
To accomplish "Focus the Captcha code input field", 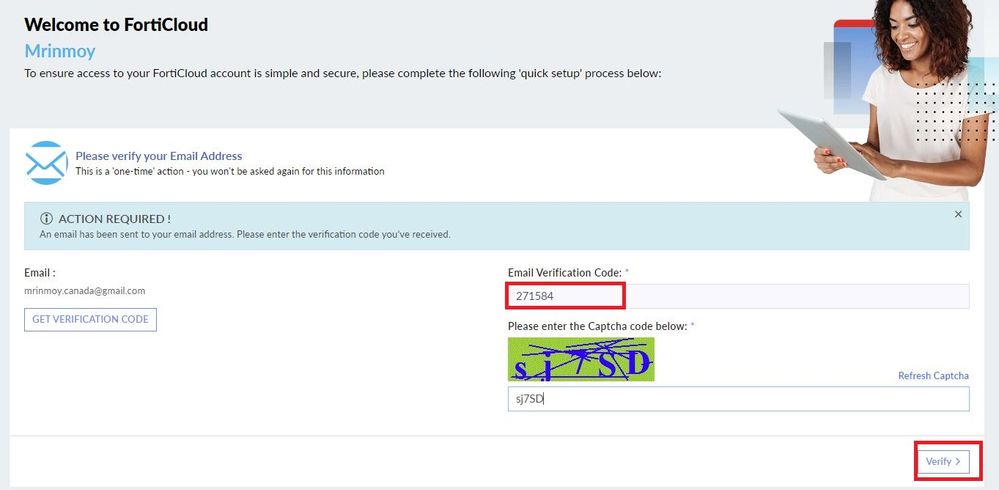I will coord(738,400).
